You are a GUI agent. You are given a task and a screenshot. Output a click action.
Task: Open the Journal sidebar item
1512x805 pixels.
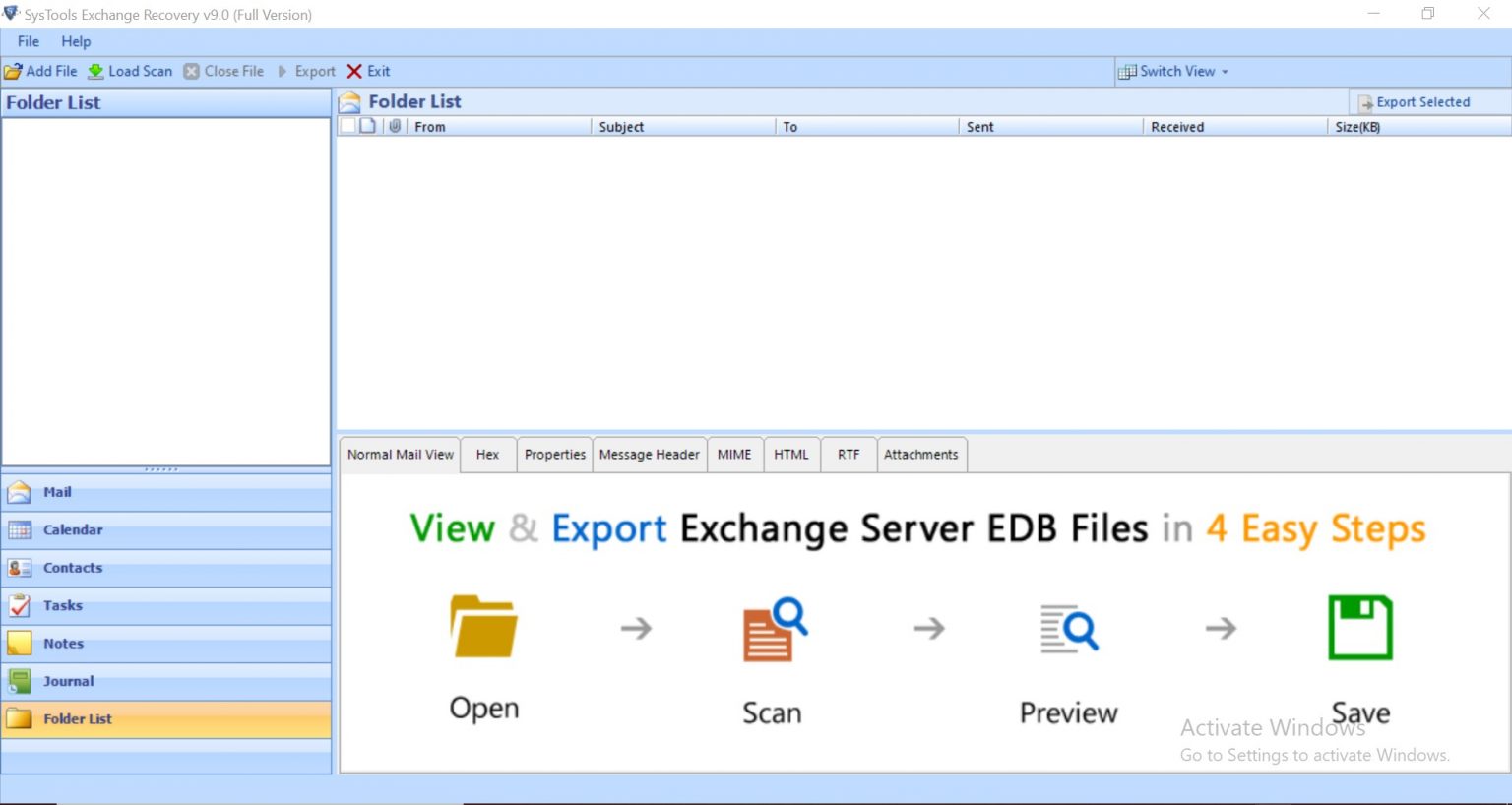(68, 681)
